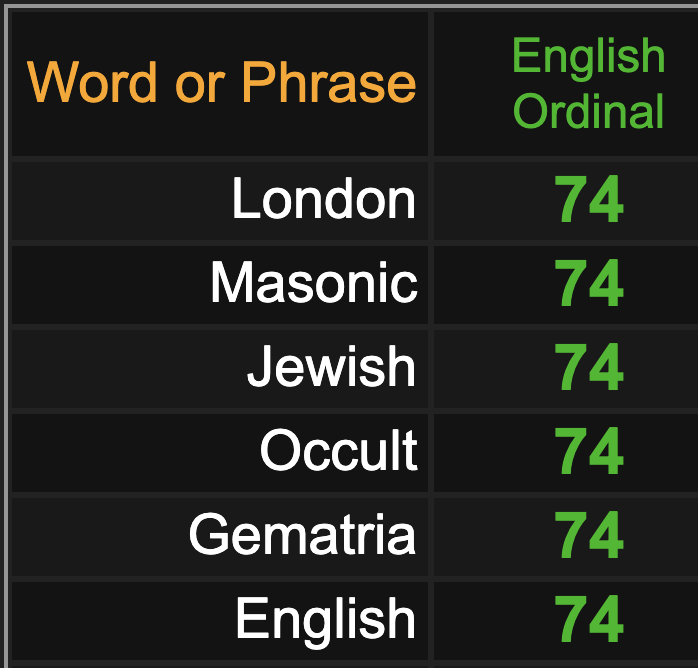The image size is (698, 668).
Task: Click the 'English Ordinal' column header
Action: (588, 83)
